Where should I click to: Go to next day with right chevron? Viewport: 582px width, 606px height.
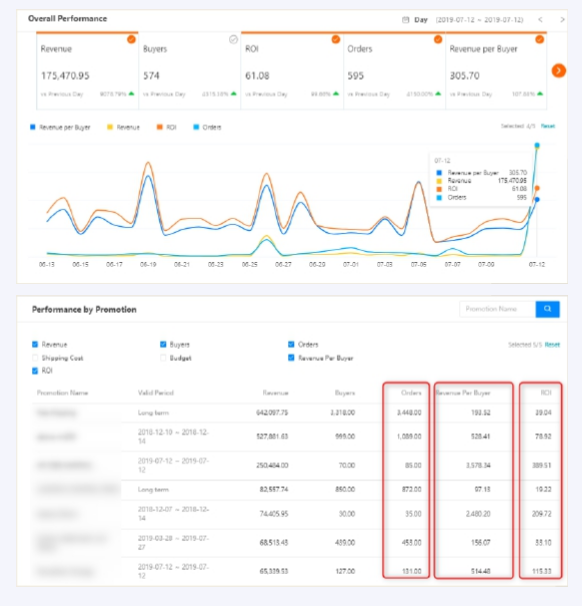click(x=562, y=19)
